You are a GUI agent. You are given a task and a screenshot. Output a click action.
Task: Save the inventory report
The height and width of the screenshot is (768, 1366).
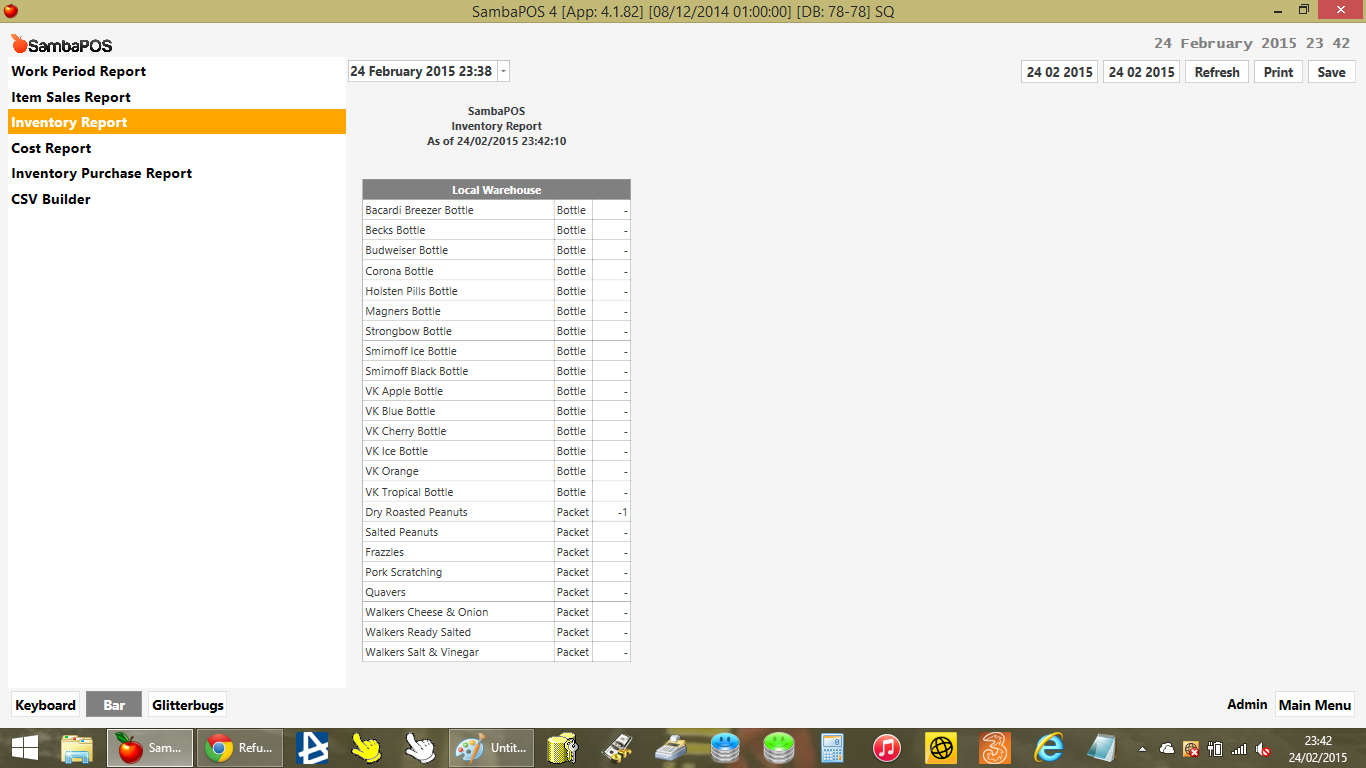point(1331,72)
